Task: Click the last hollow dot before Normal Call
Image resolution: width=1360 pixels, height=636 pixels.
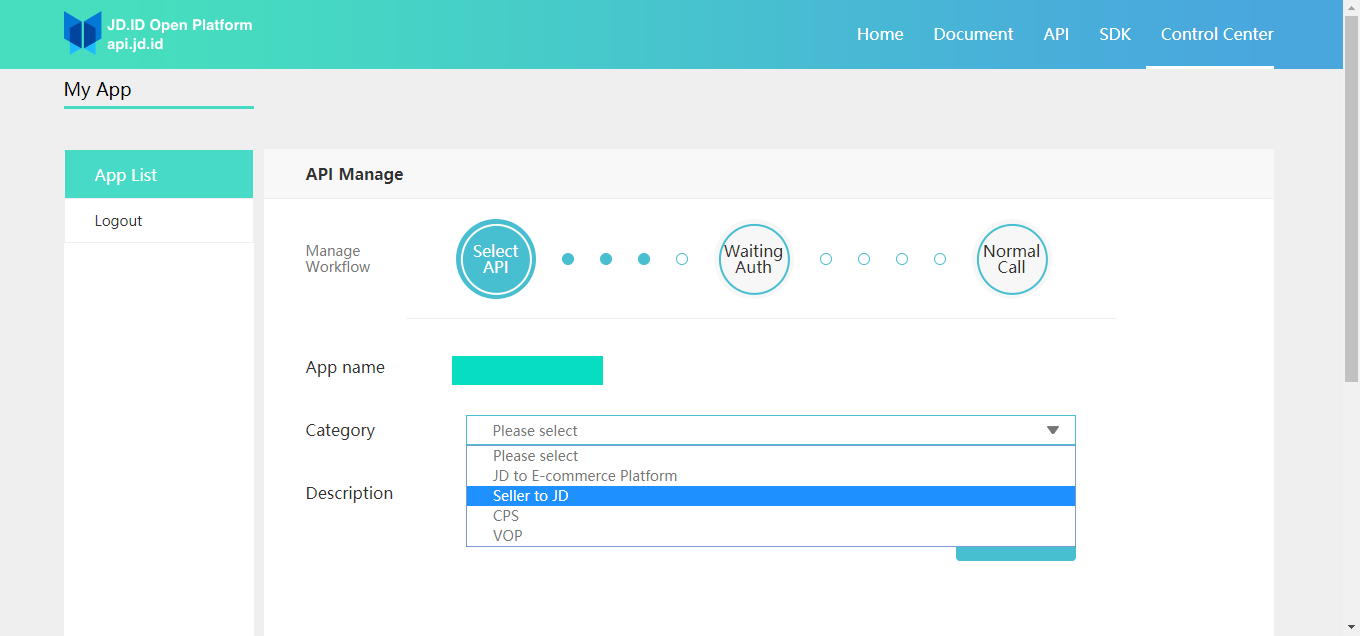Action: (x=940, y=259)
